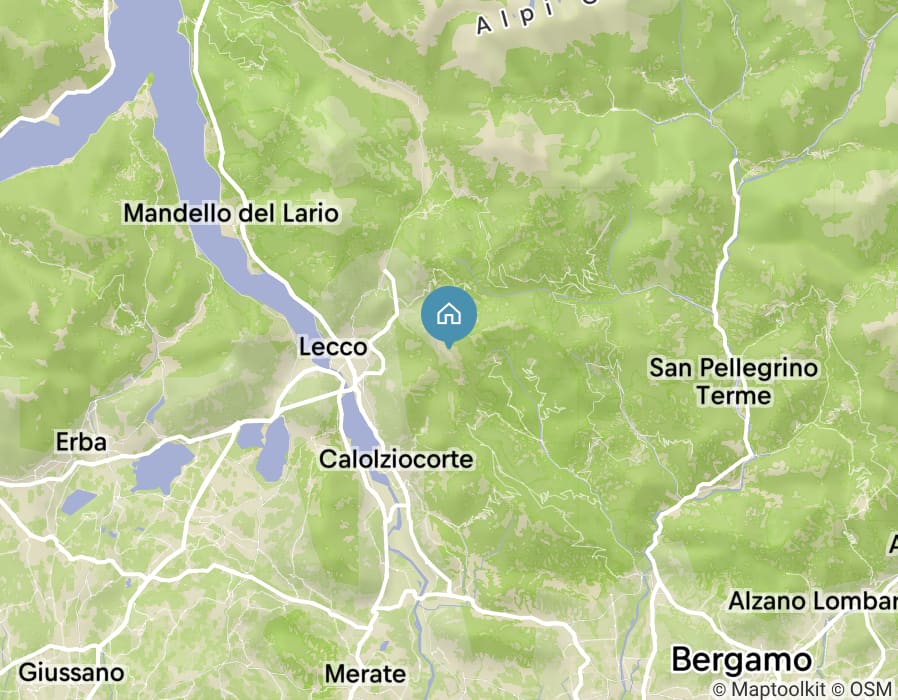Select the Lecco city label
Image resolution: width=898 pixels, height=700 pixels.
click(333, 347)
